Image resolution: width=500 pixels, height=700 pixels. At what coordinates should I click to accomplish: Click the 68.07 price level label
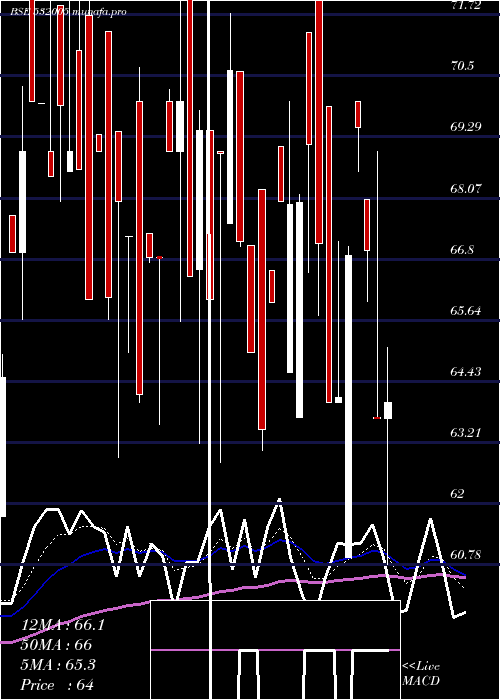(x=466, y=188)
